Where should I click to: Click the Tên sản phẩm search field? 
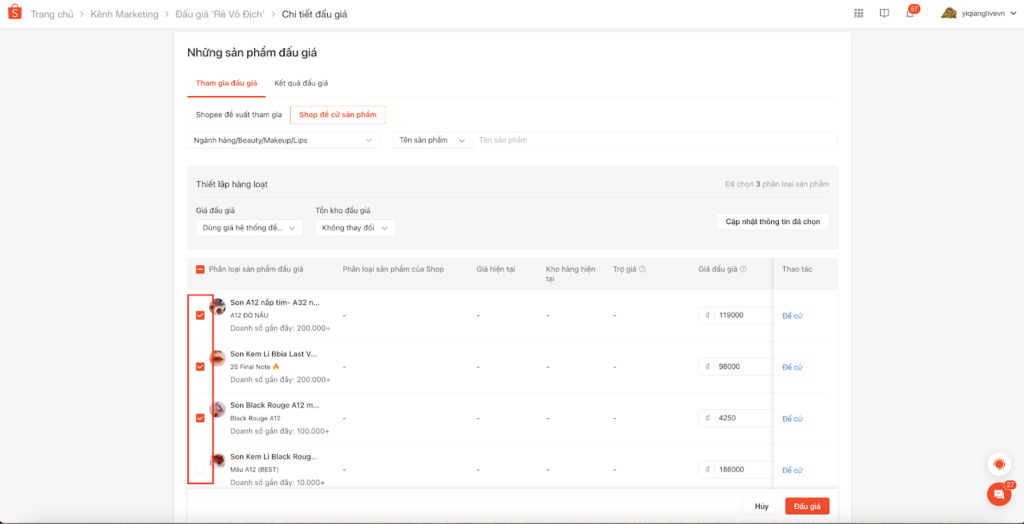(655, 141)
